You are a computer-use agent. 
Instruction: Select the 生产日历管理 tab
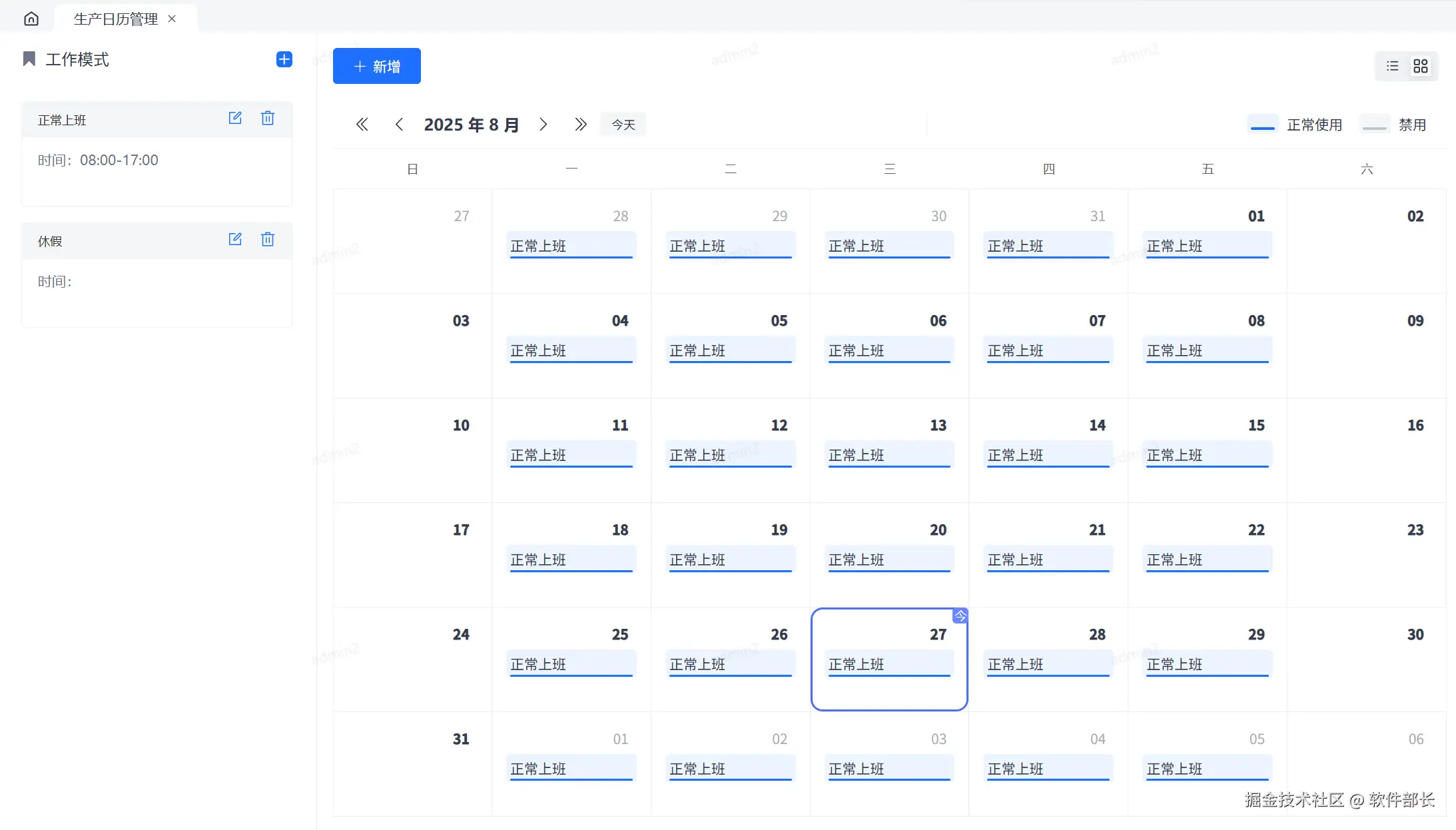point(116,19)
